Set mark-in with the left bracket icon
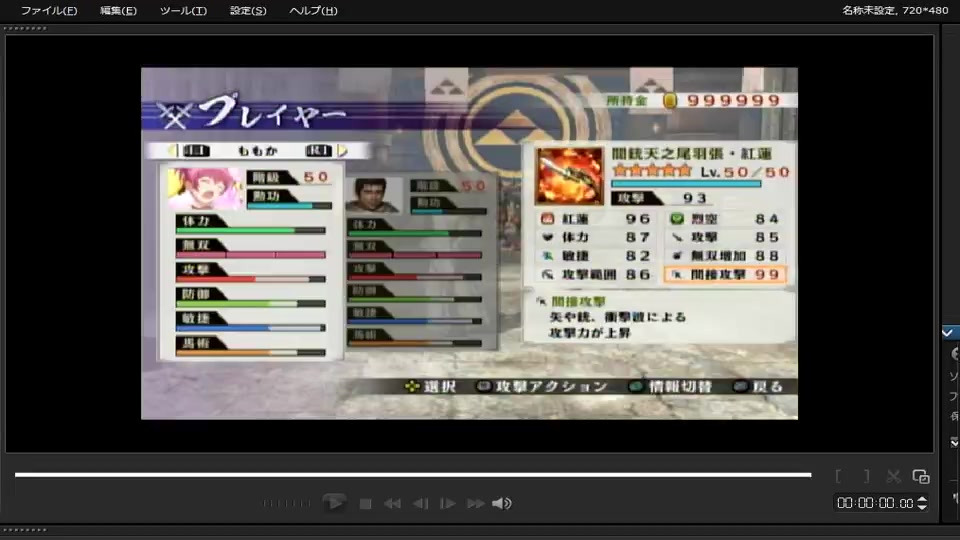 coord(838,476)
